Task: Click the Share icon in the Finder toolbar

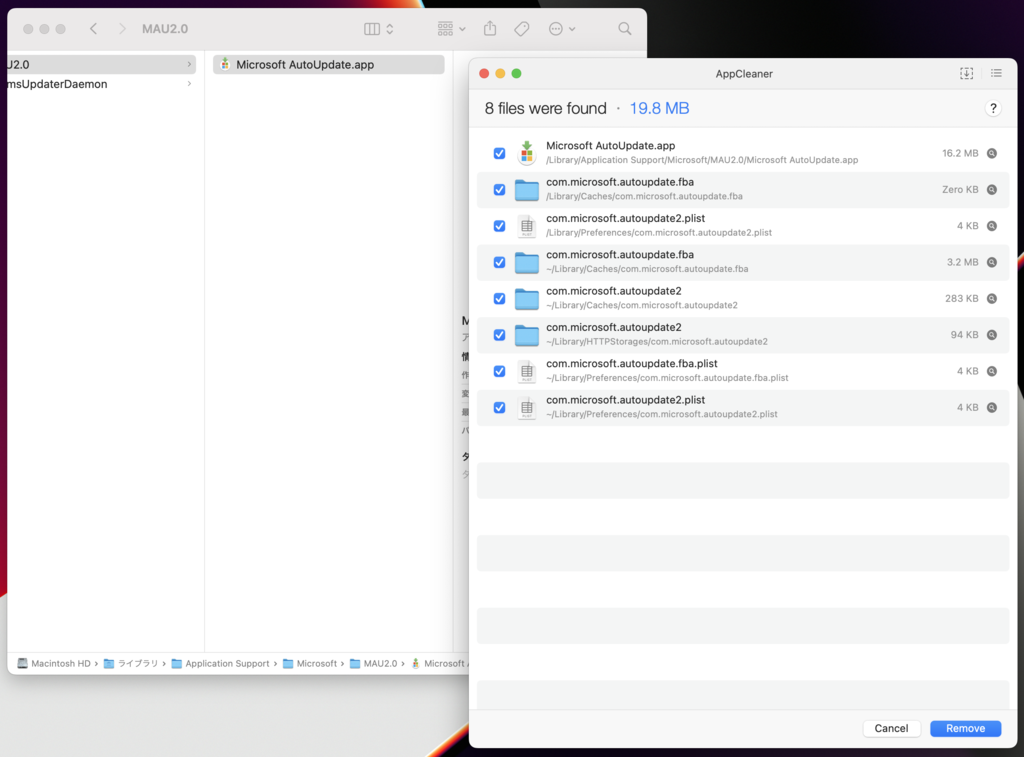Action: (x=489, y=29)
